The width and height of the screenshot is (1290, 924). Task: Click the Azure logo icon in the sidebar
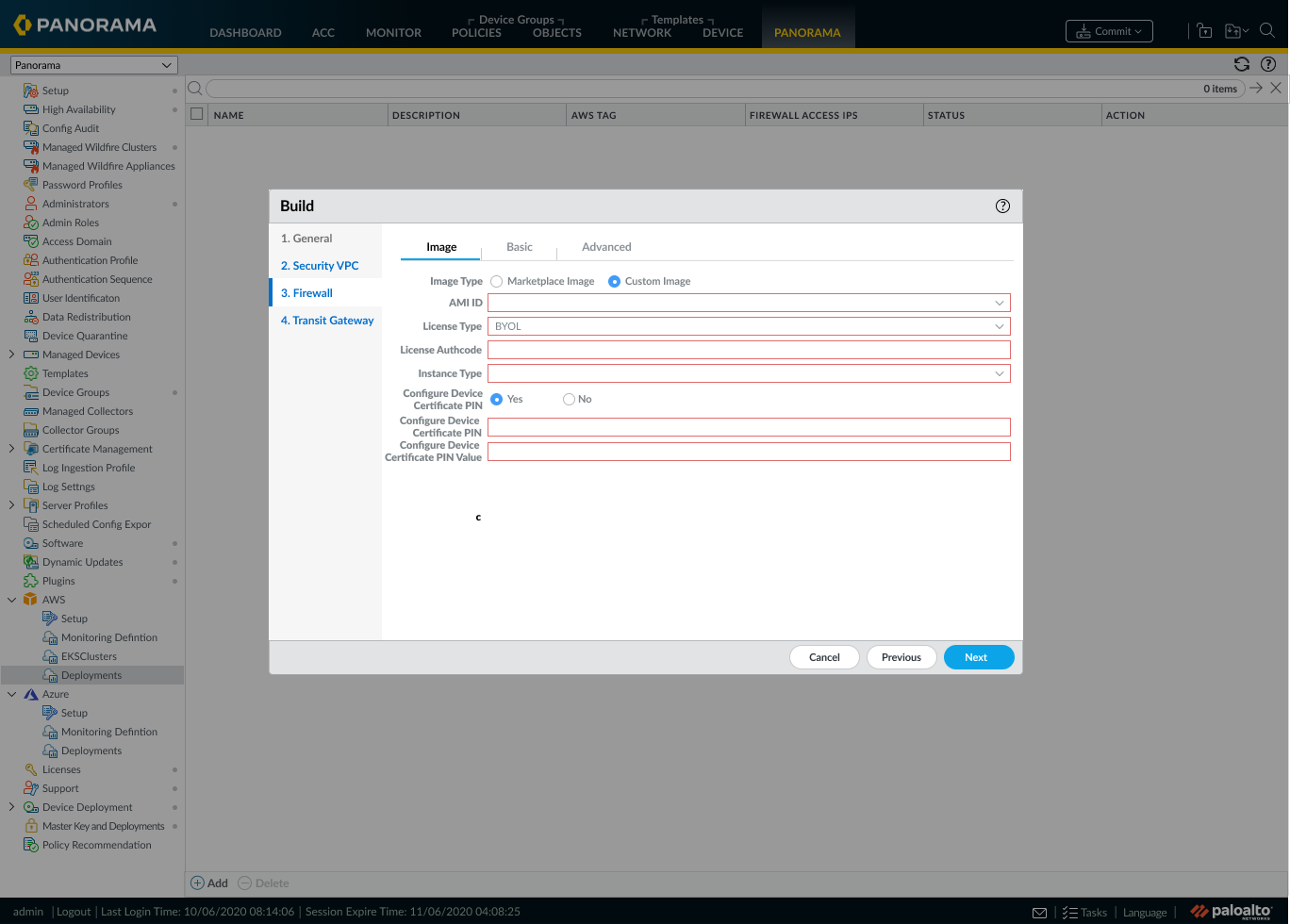point(31,694)
